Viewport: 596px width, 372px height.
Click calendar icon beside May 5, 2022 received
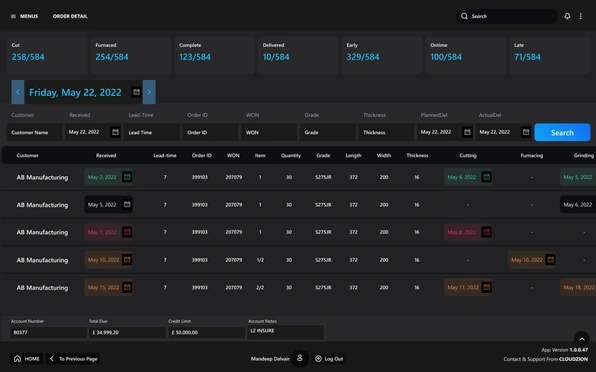[127, 204]
